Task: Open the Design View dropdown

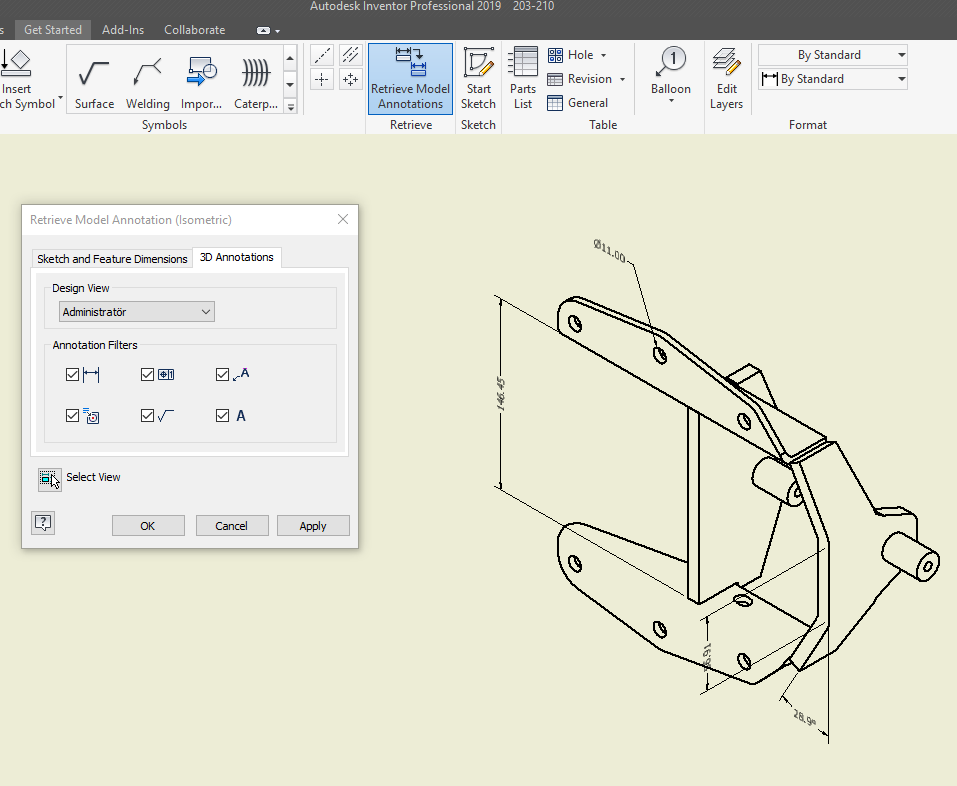Action: click(207, 311)
